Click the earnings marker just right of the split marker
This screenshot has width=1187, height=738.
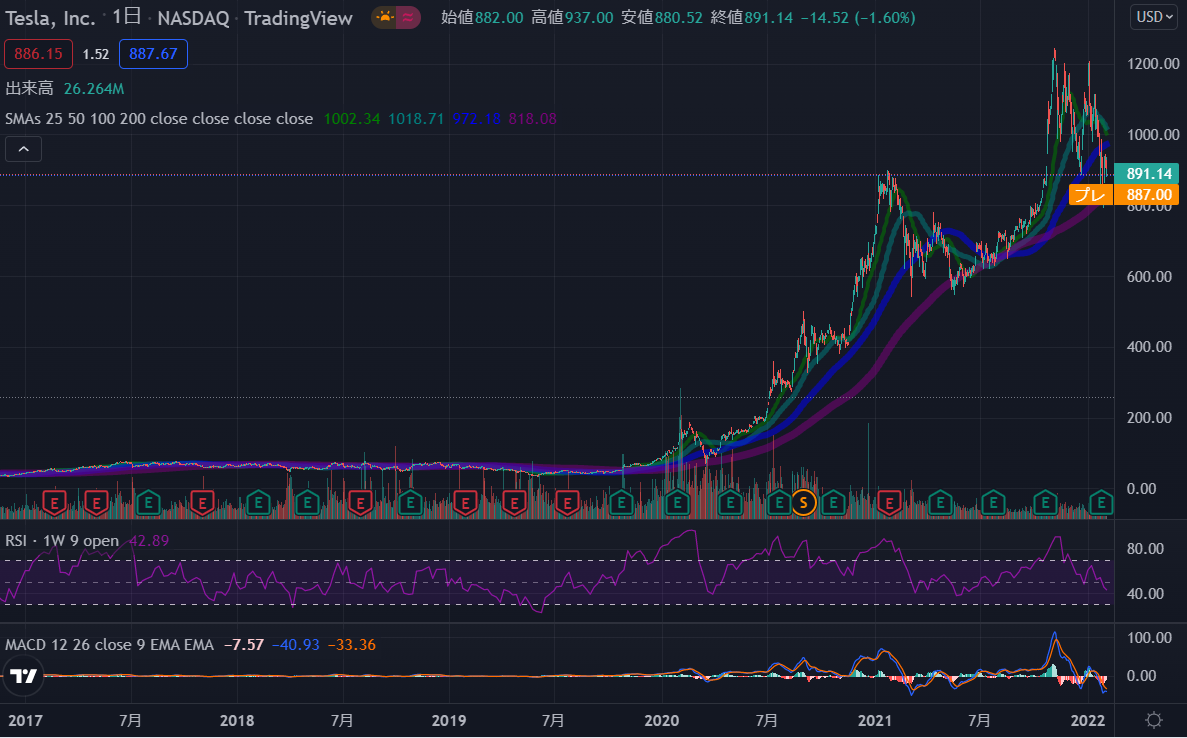(x=833, y=502)
